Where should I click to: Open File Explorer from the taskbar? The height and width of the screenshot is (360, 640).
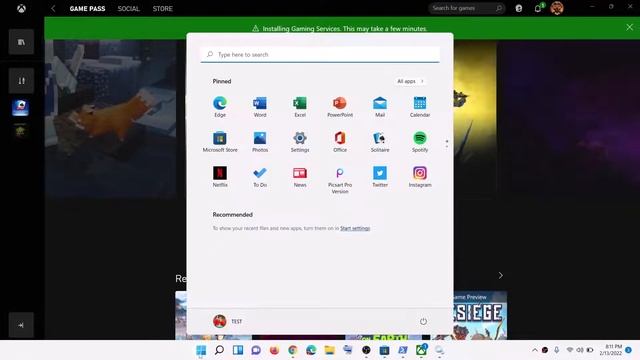(329, 350)
